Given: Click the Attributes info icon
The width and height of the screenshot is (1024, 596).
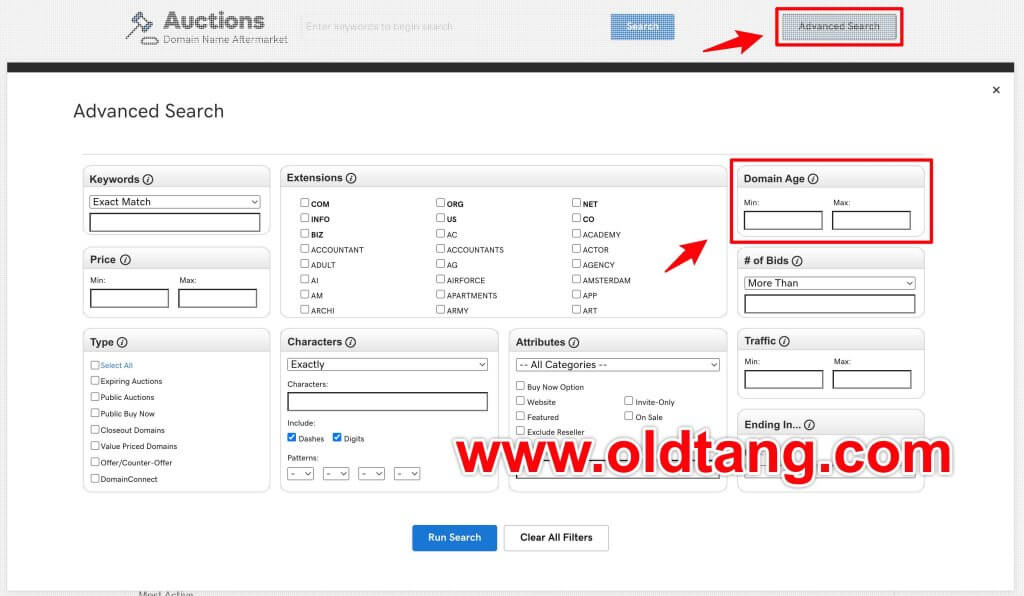Looking at the screenshot, I should pyautogui.click(x=574, y=342).
